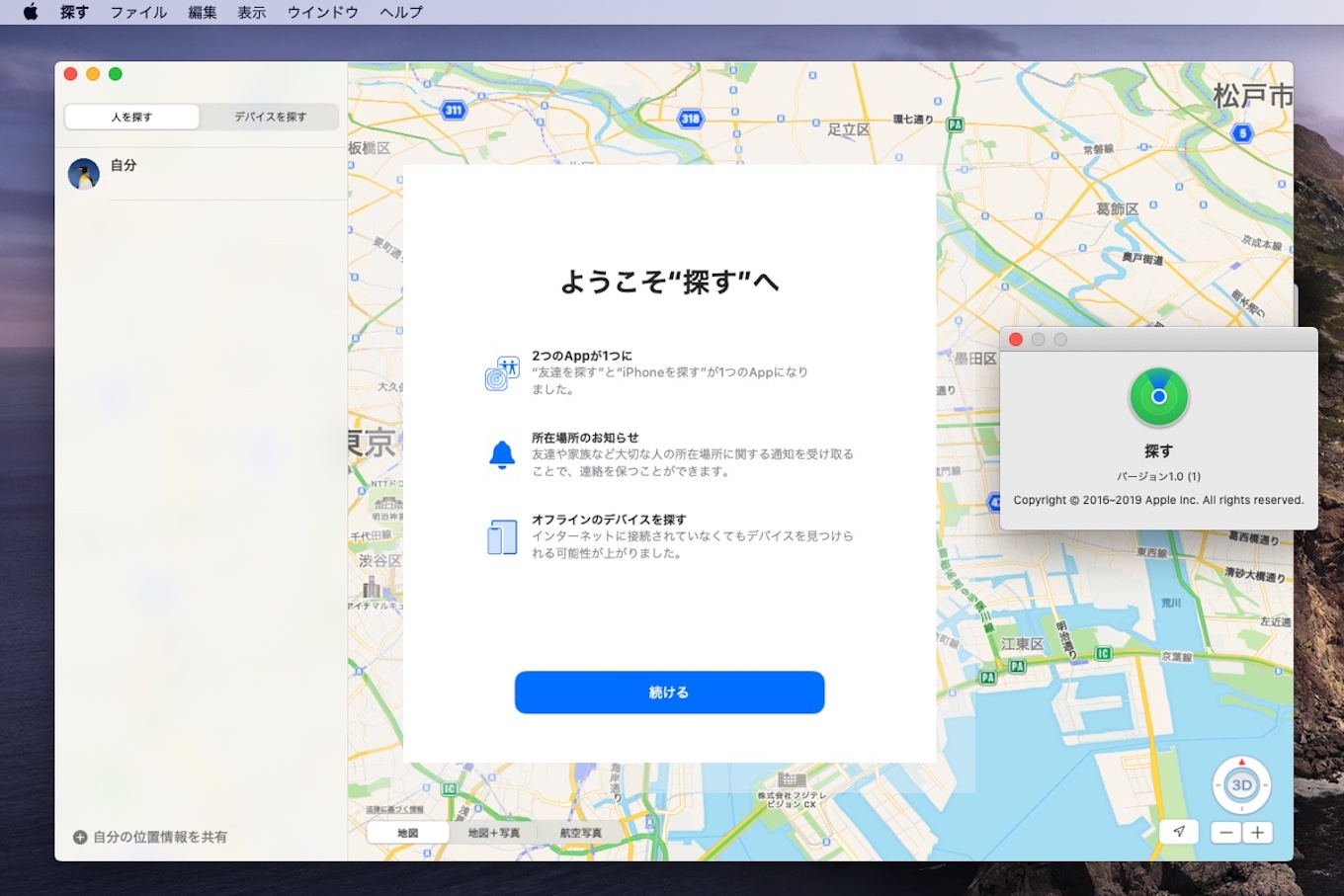This screenshot has width=1344, height=896.
Task: Click the penguin avatar for 自分
Action: pos(84,174)
